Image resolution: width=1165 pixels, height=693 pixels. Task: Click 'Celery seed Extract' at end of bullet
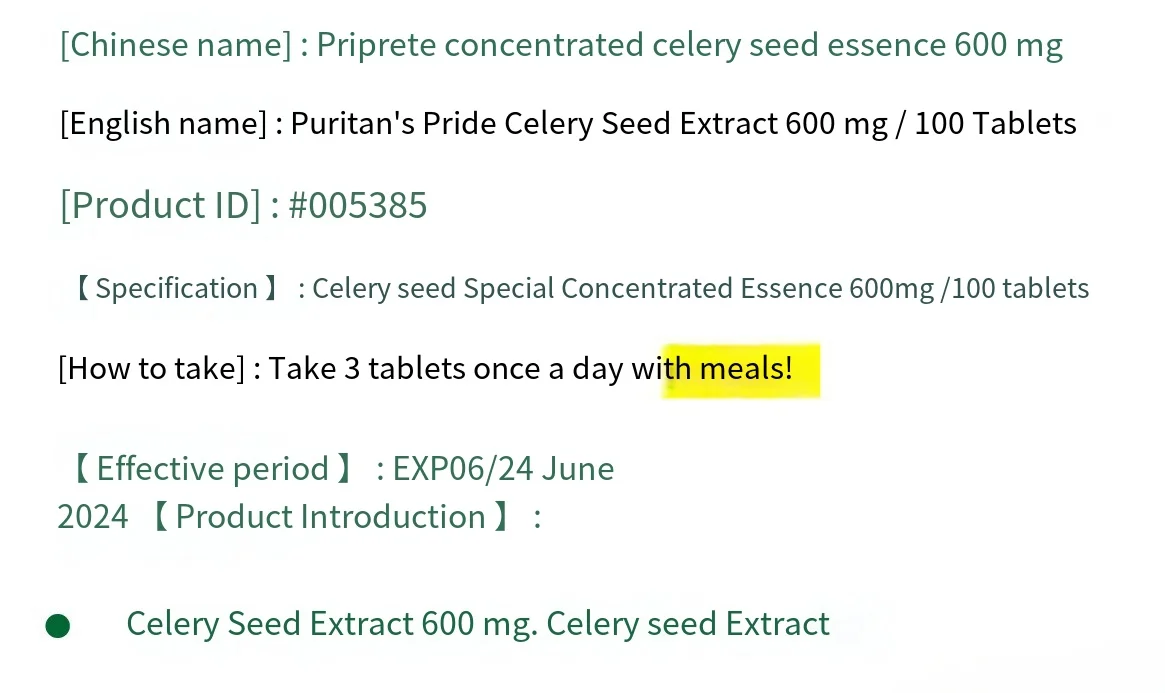pyautogui.click(x=688, y=624)
